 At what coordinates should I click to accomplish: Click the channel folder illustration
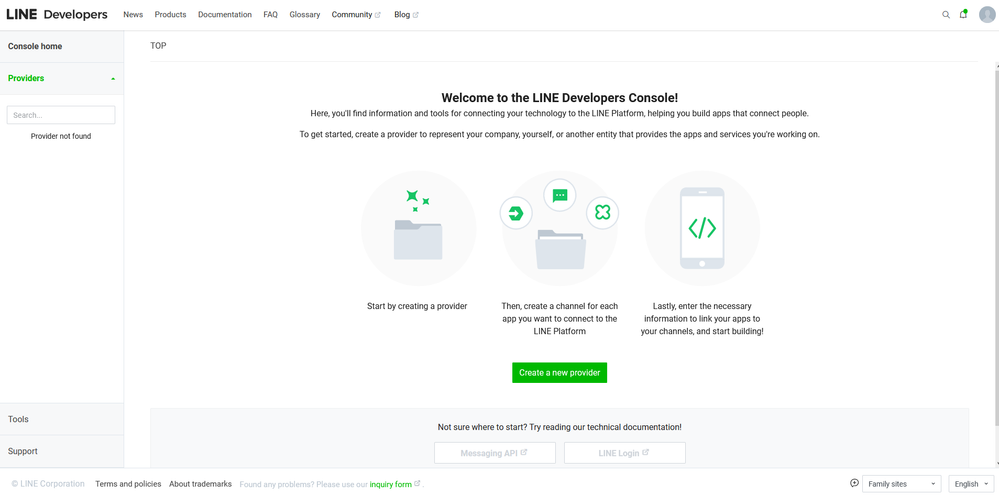(x=560, y=249)
